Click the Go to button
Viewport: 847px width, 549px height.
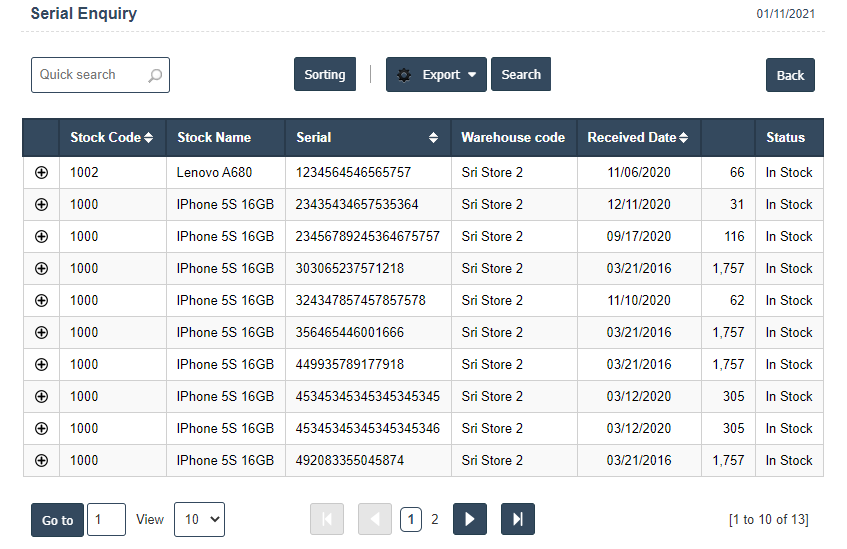tap(57, 520)
